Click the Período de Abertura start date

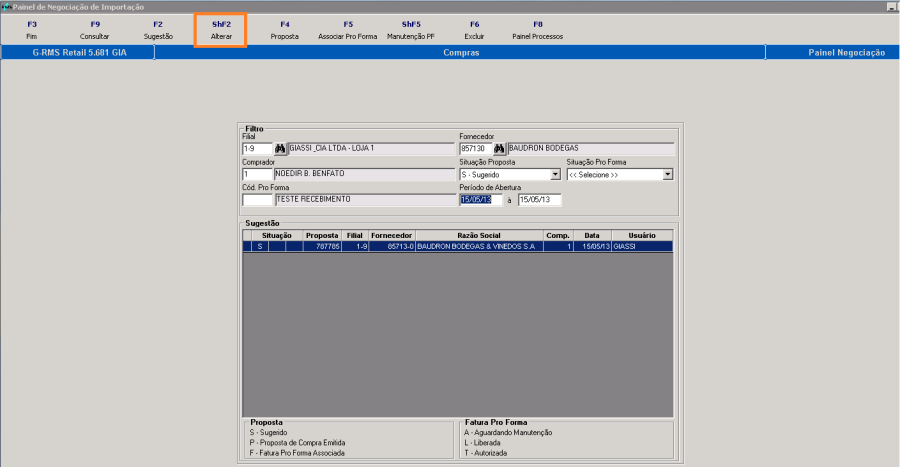pos(481,200)
